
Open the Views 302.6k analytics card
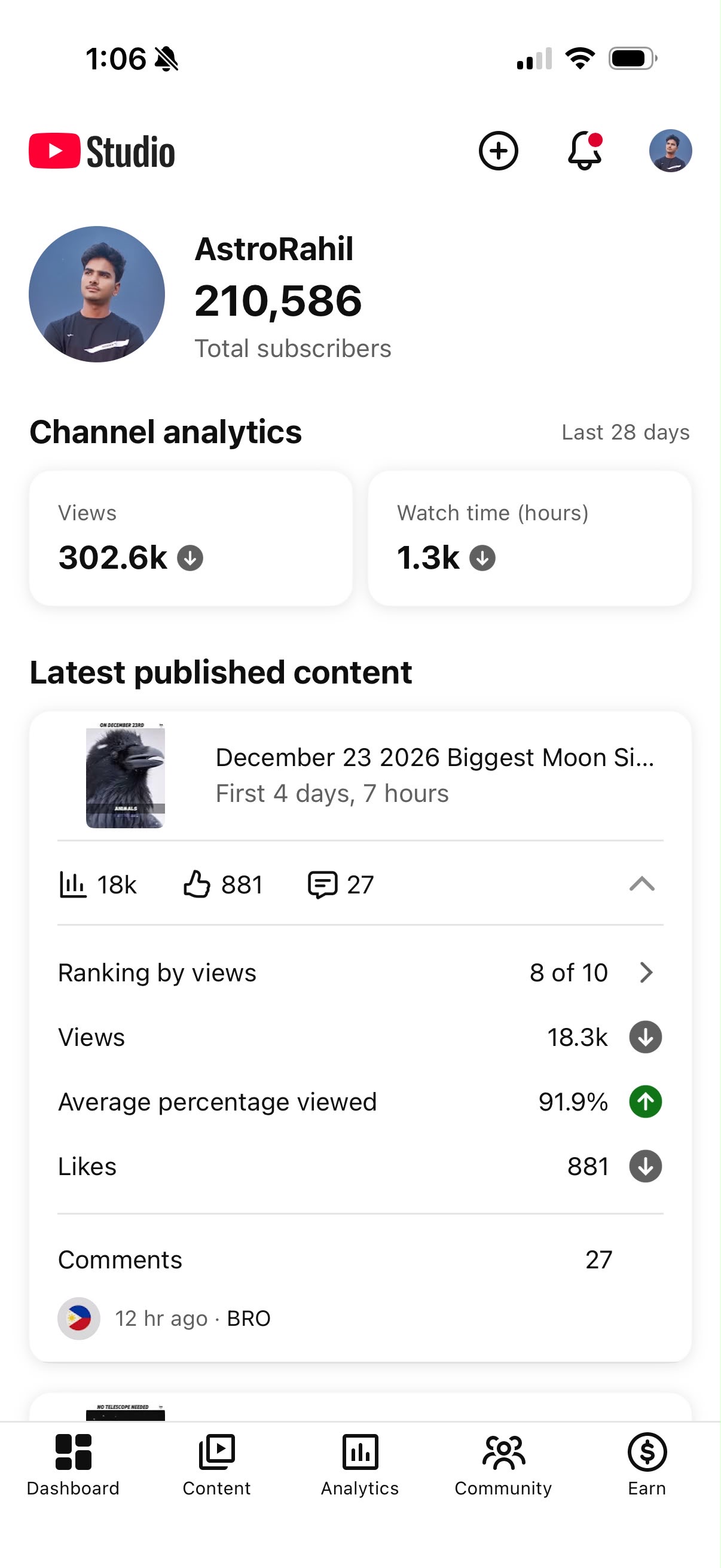[191, 538]
